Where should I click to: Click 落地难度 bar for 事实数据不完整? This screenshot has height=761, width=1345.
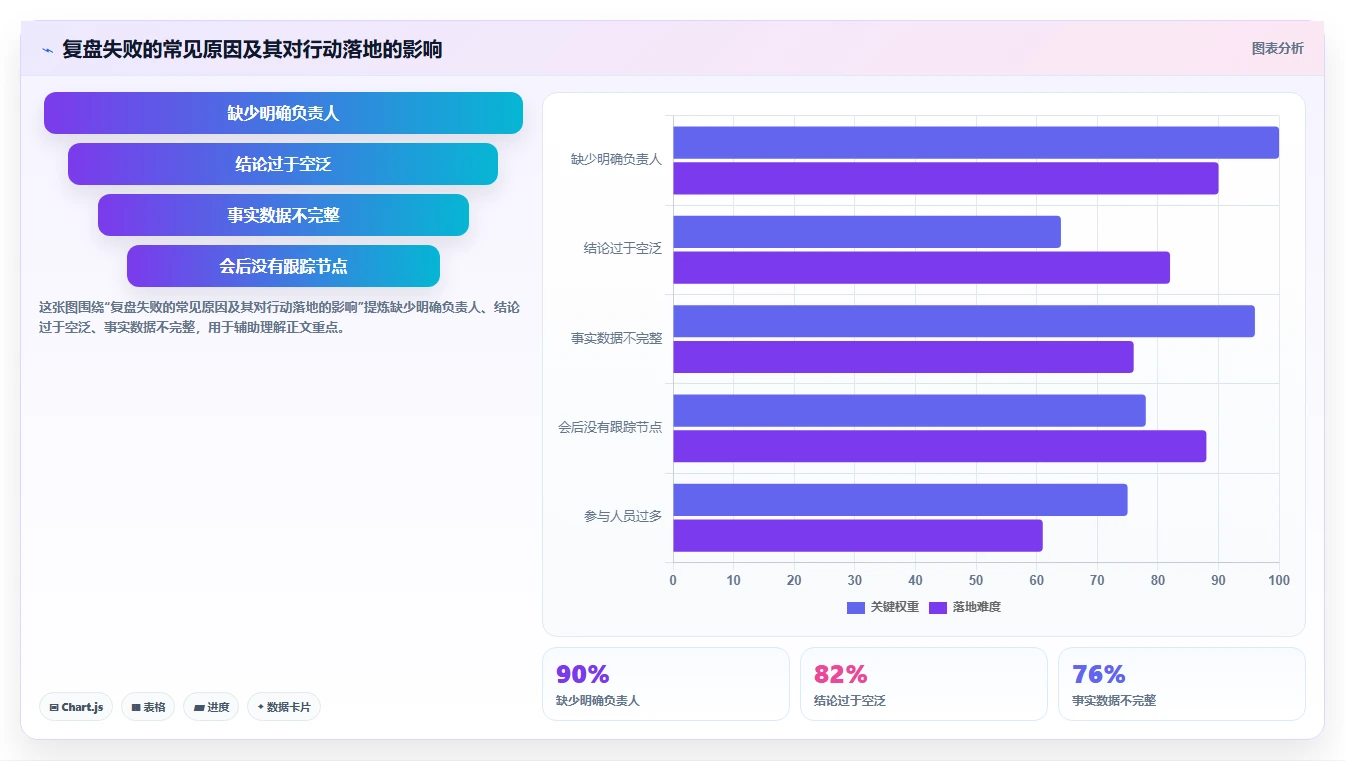(903, 357)
